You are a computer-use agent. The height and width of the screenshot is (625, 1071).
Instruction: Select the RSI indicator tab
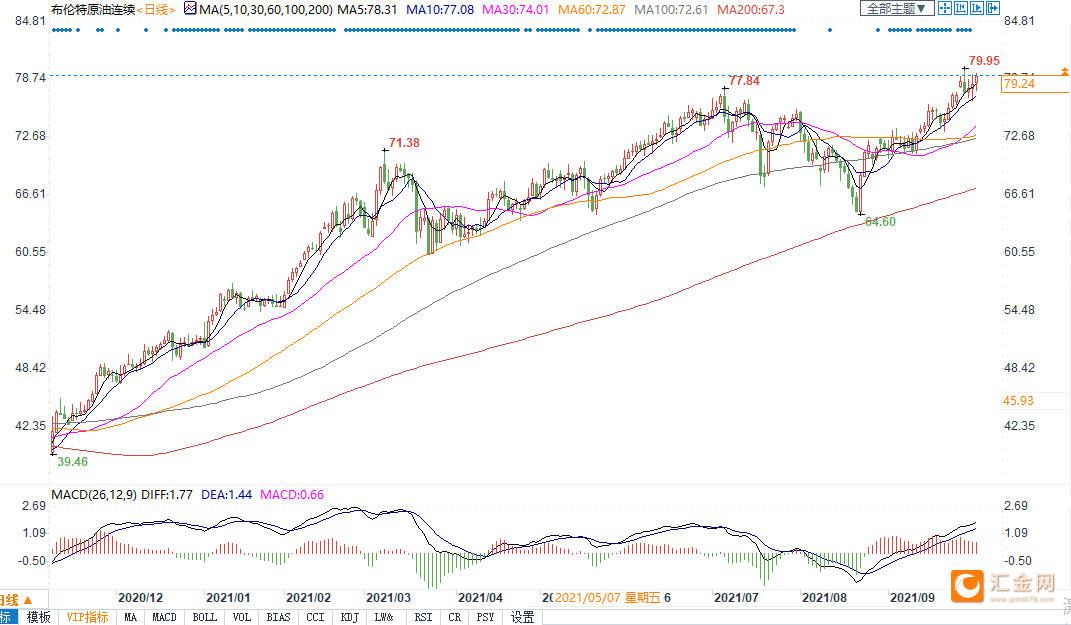pos(423,617)
